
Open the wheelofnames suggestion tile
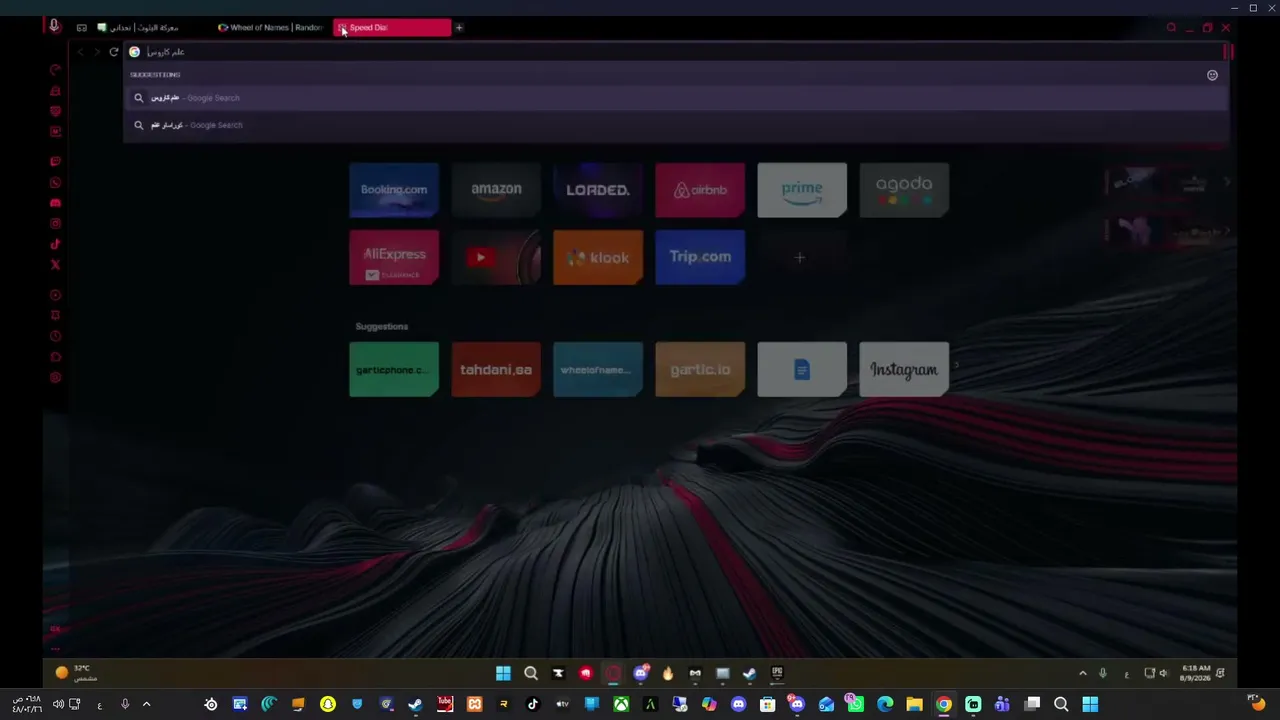pyautogui.click(x=598, y=369)
